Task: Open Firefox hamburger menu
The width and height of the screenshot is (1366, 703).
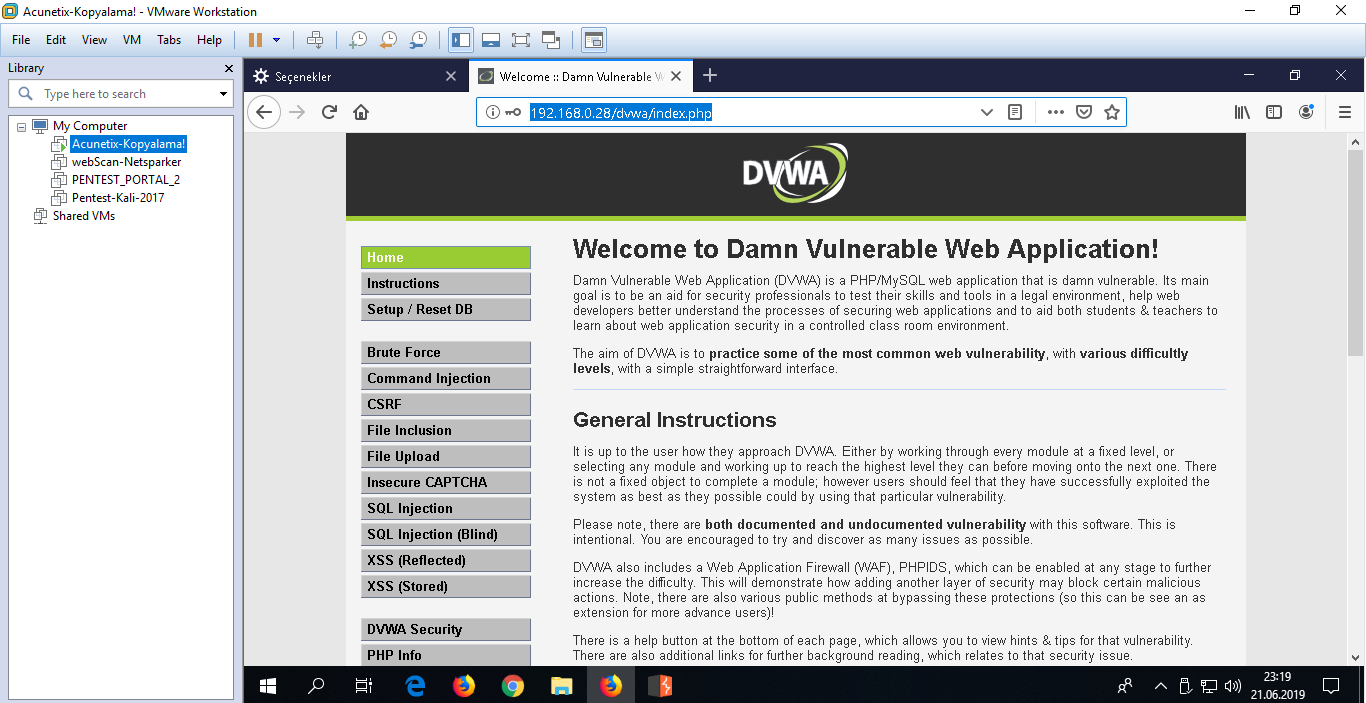Action: (1345, 112)
